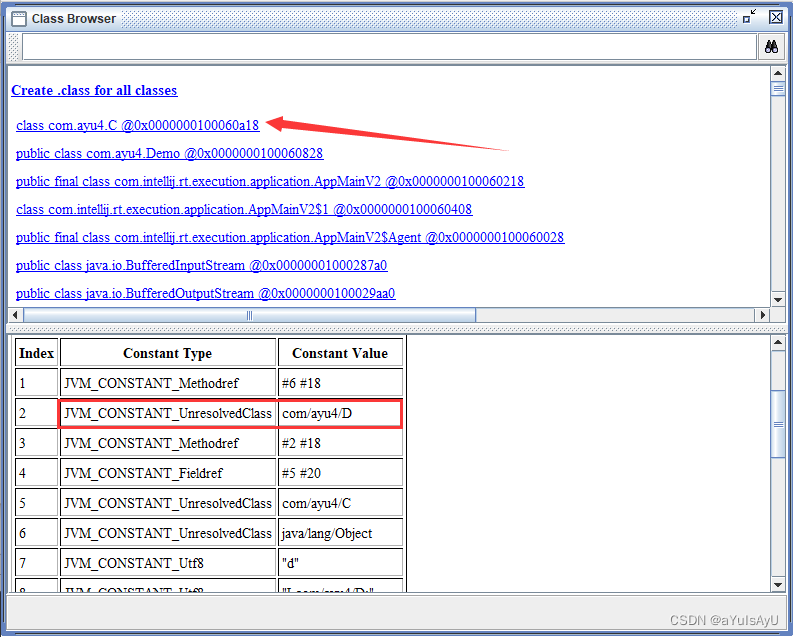793x637 pixels.
Task: Select JVM_CONSTANT_Fieldref cell
Action: pos(167,473)
